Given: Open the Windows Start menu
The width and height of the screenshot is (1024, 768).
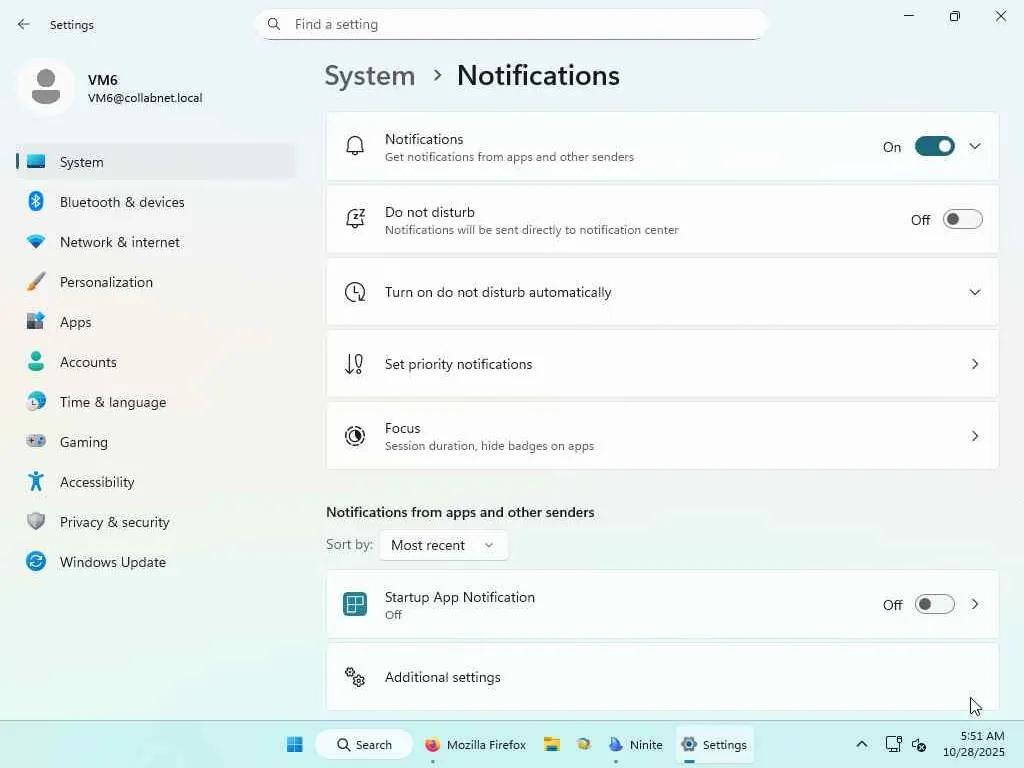Looking at the screenshot, I should (x=295, y=745).
